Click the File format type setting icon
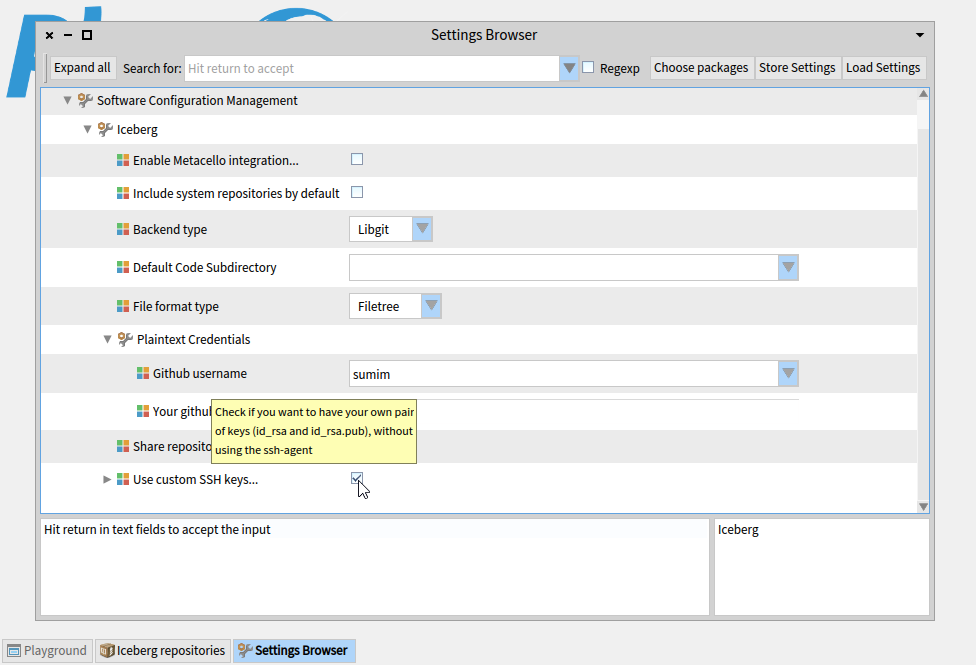The height and width of the screenshot is (665, 976). pos(123,306)
